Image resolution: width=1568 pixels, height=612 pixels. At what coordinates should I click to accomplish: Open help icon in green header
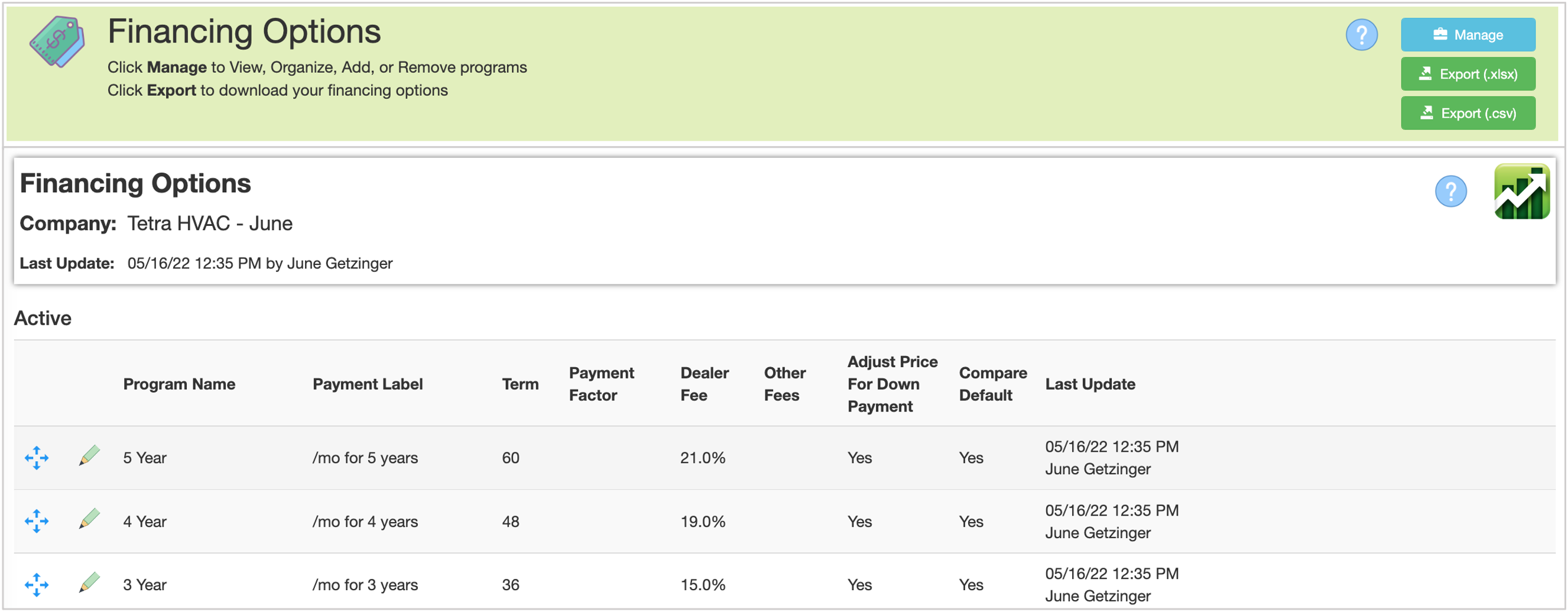pos(1361,35)
